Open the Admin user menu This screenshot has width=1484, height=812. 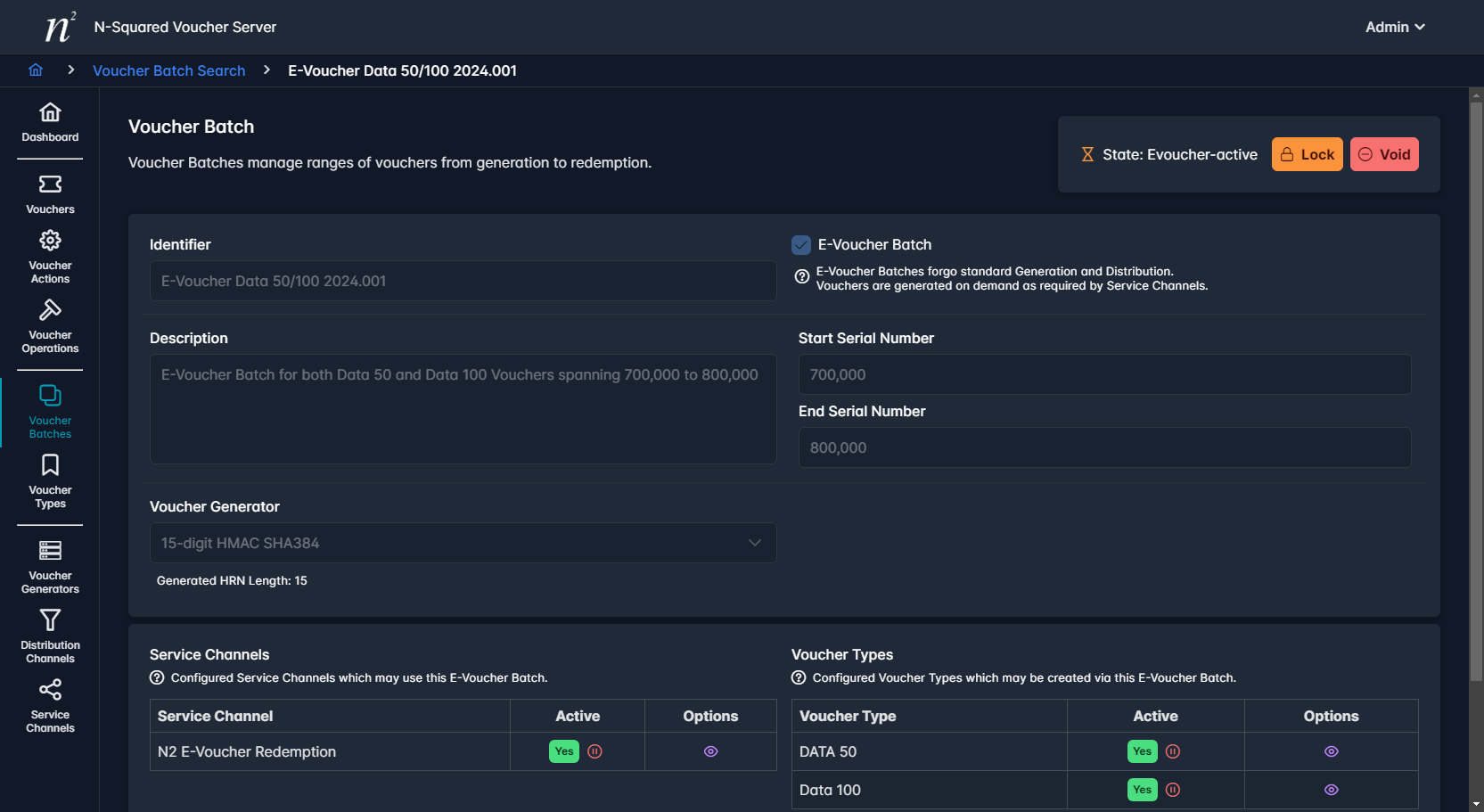click(x=1394, y=27)
